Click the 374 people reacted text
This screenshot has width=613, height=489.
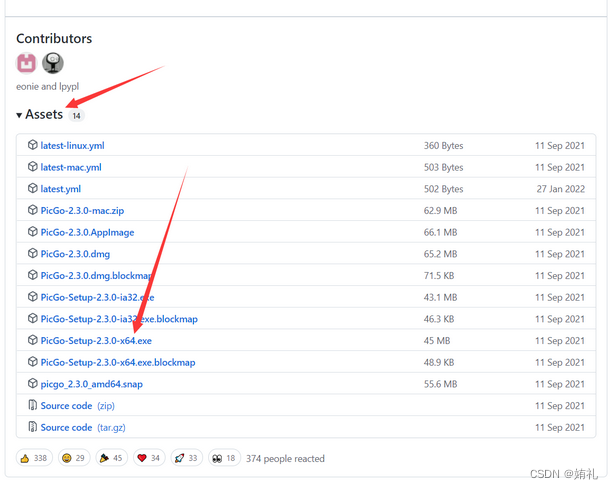click(285, 459)
